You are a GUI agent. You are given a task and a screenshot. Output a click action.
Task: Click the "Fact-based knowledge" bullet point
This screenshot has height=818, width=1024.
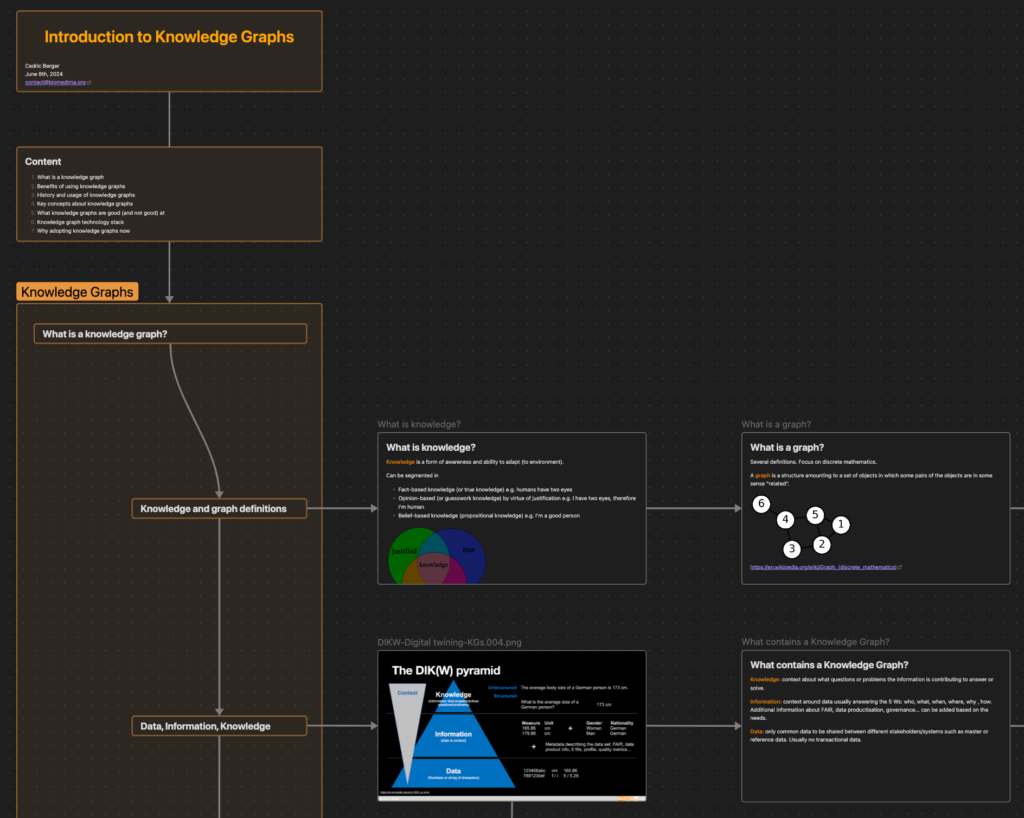(x=485, y=490)
